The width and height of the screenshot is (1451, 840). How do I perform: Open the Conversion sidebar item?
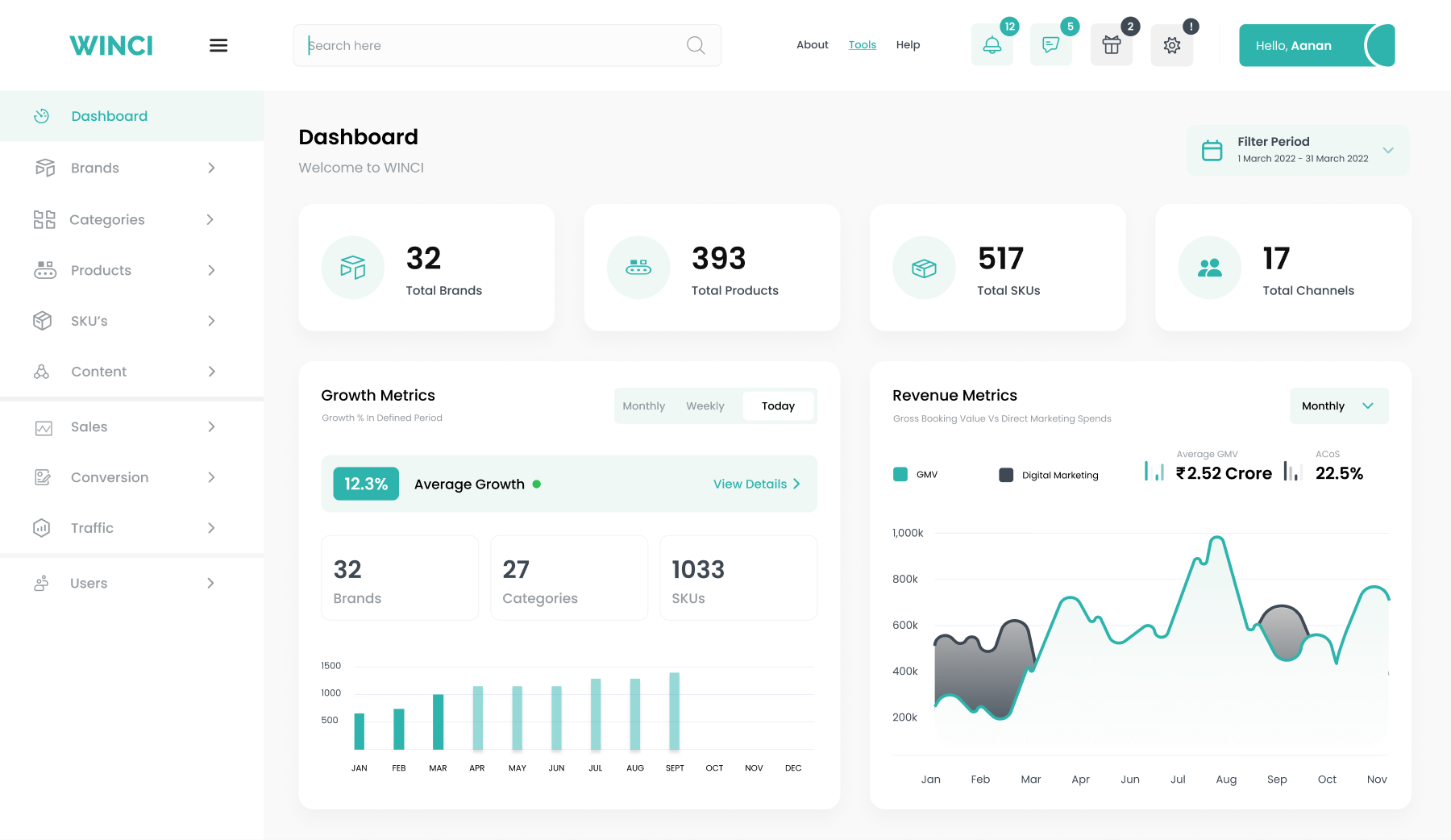pos(131,477)
